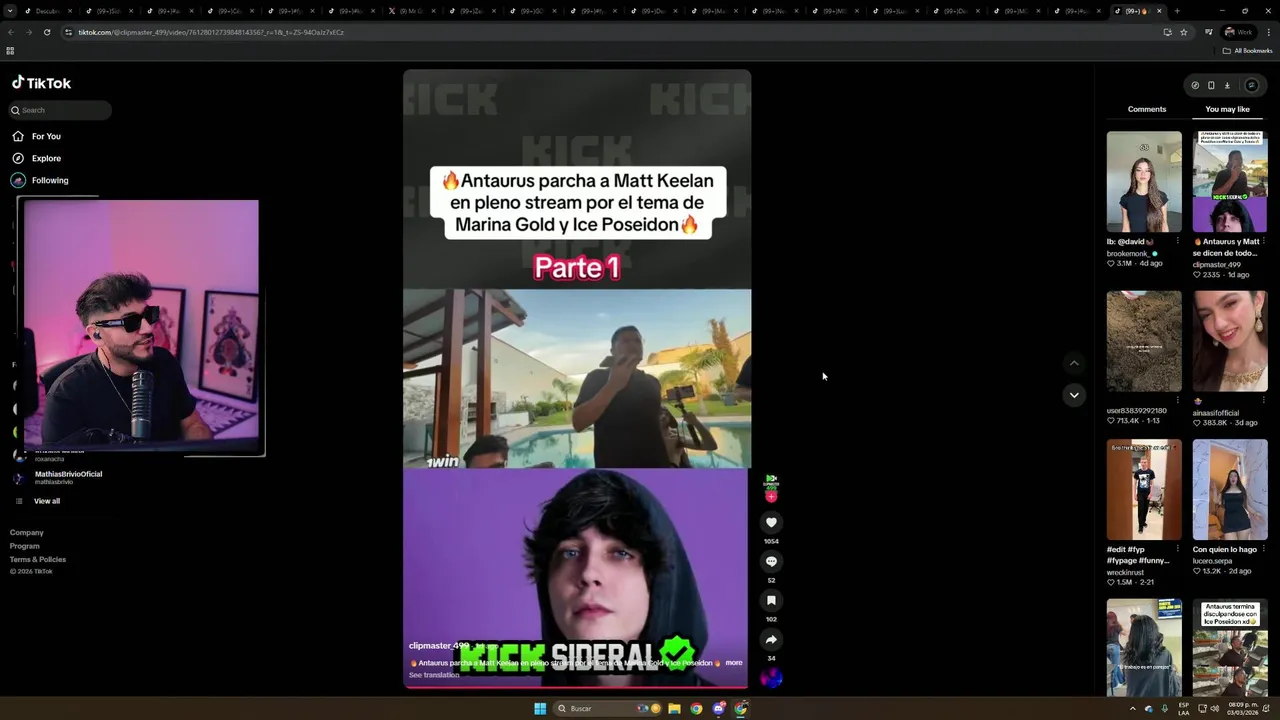Click the compass icon in the top-right pill

tap(1195, 85)
